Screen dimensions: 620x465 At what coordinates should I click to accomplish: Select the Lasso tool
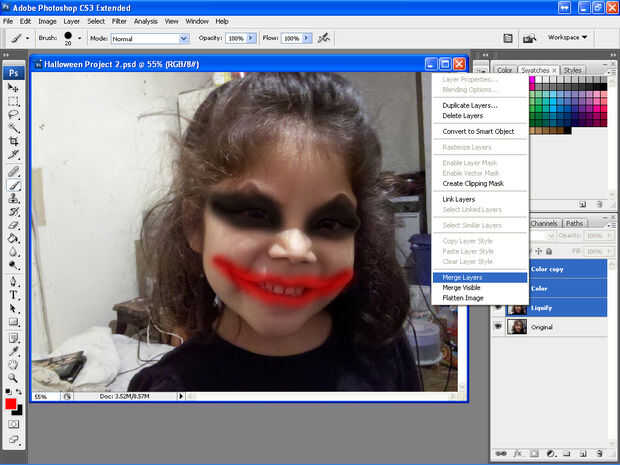[13, 115]
